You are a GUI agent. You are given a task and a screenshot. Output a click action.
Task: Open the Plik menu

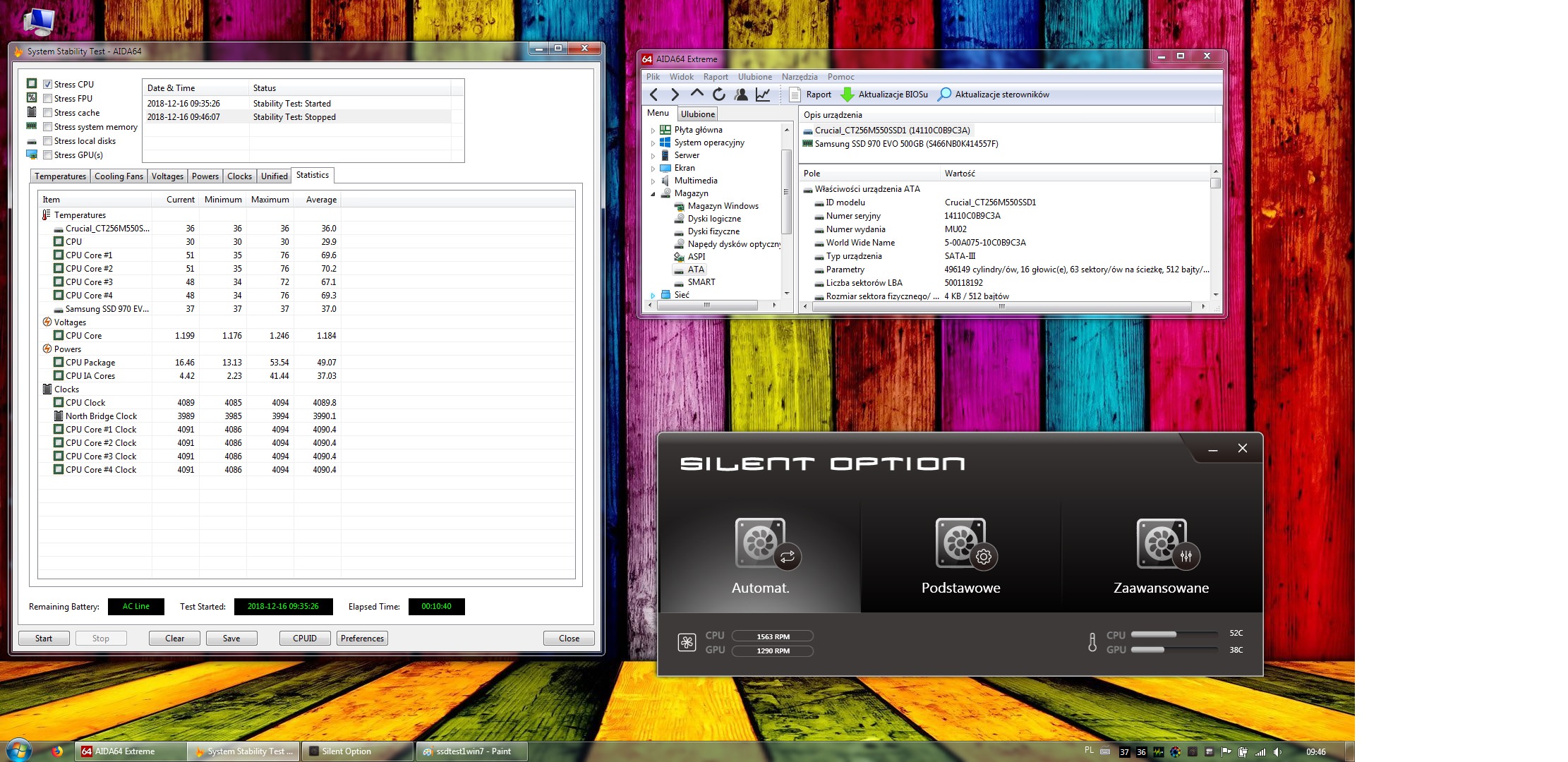point(653,77)
